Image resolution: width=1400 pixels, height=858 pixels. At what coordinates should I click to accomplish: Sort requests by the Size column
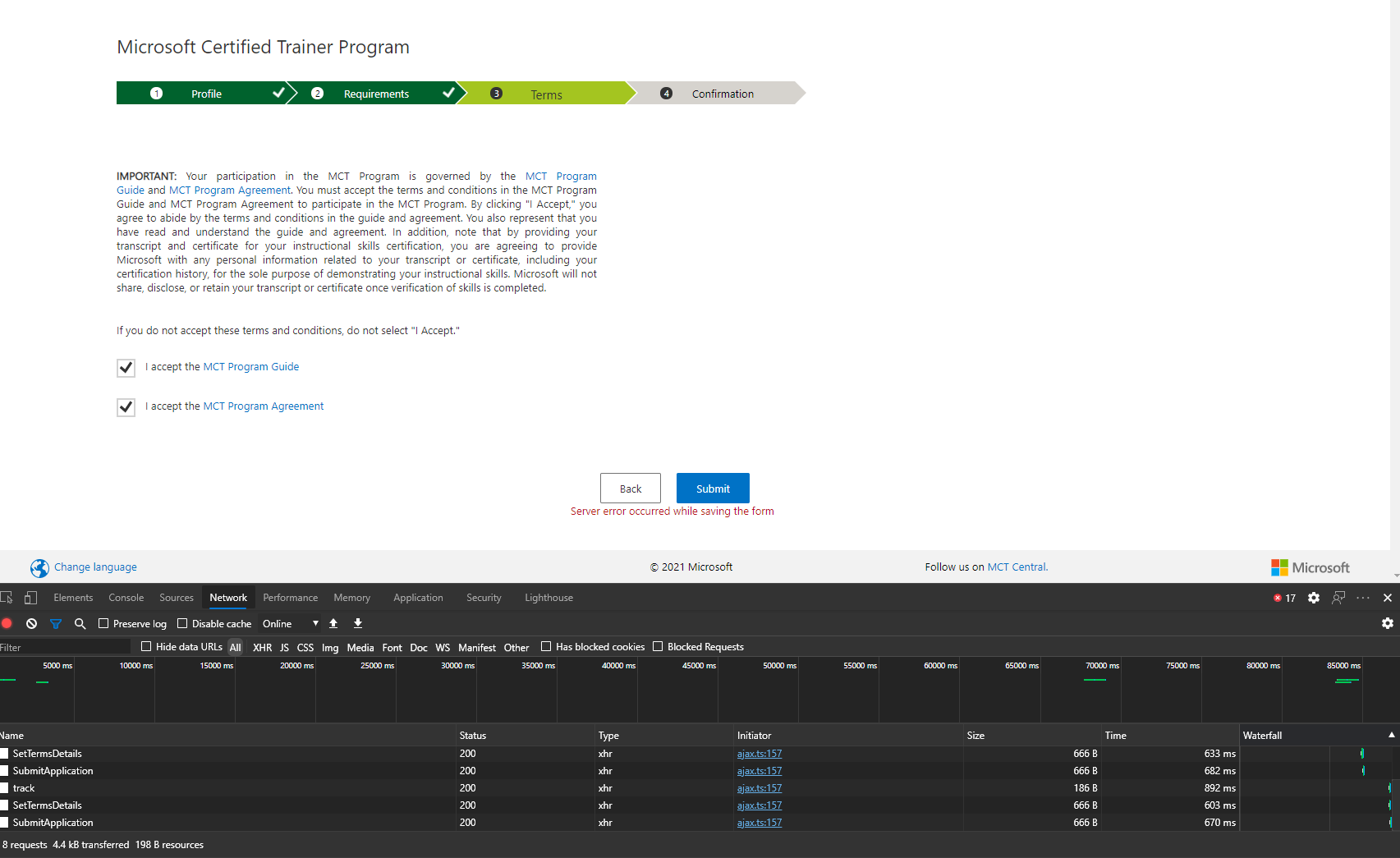[1032, 735]
